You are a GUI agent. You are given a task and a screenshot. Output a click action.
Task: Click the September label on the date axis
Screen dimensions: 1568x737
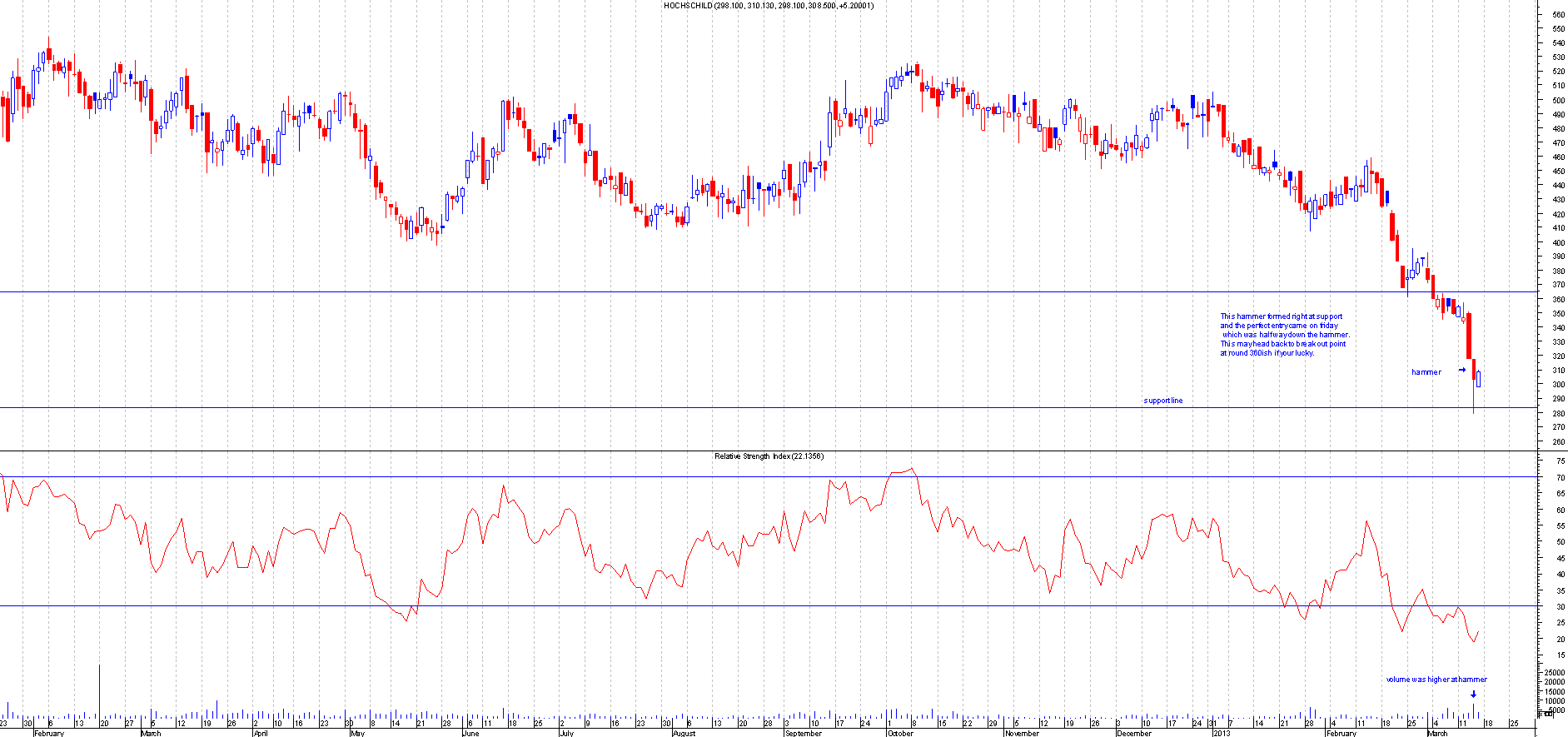coord(804,733)
